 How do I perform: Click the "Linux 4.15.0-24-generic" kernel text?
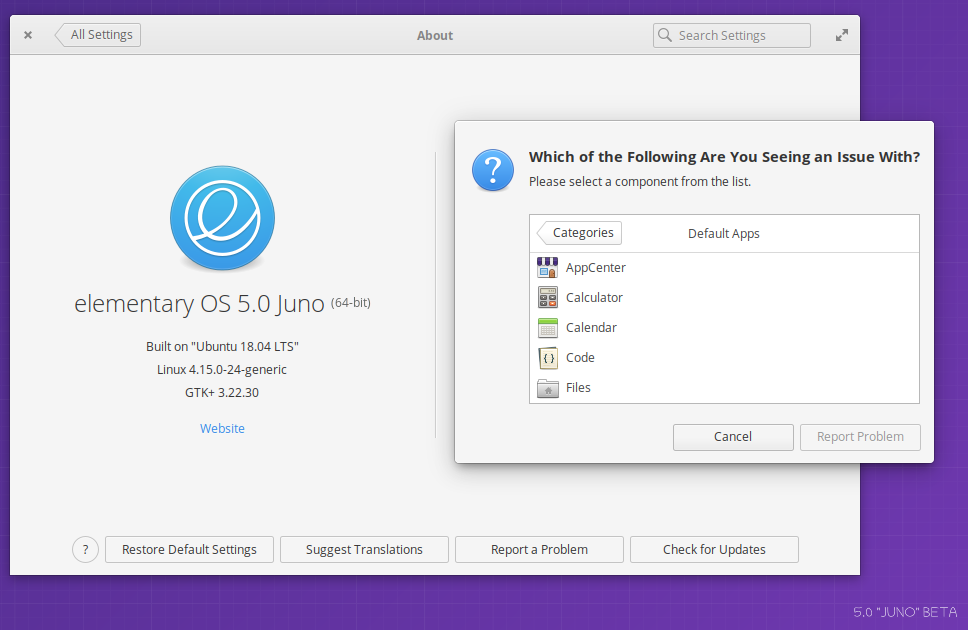[x=222, y=369]
